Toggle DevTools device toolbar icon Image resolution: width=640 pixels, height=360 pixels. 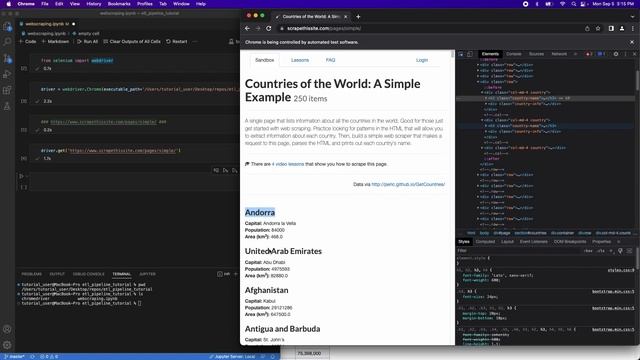pos(470,54)
